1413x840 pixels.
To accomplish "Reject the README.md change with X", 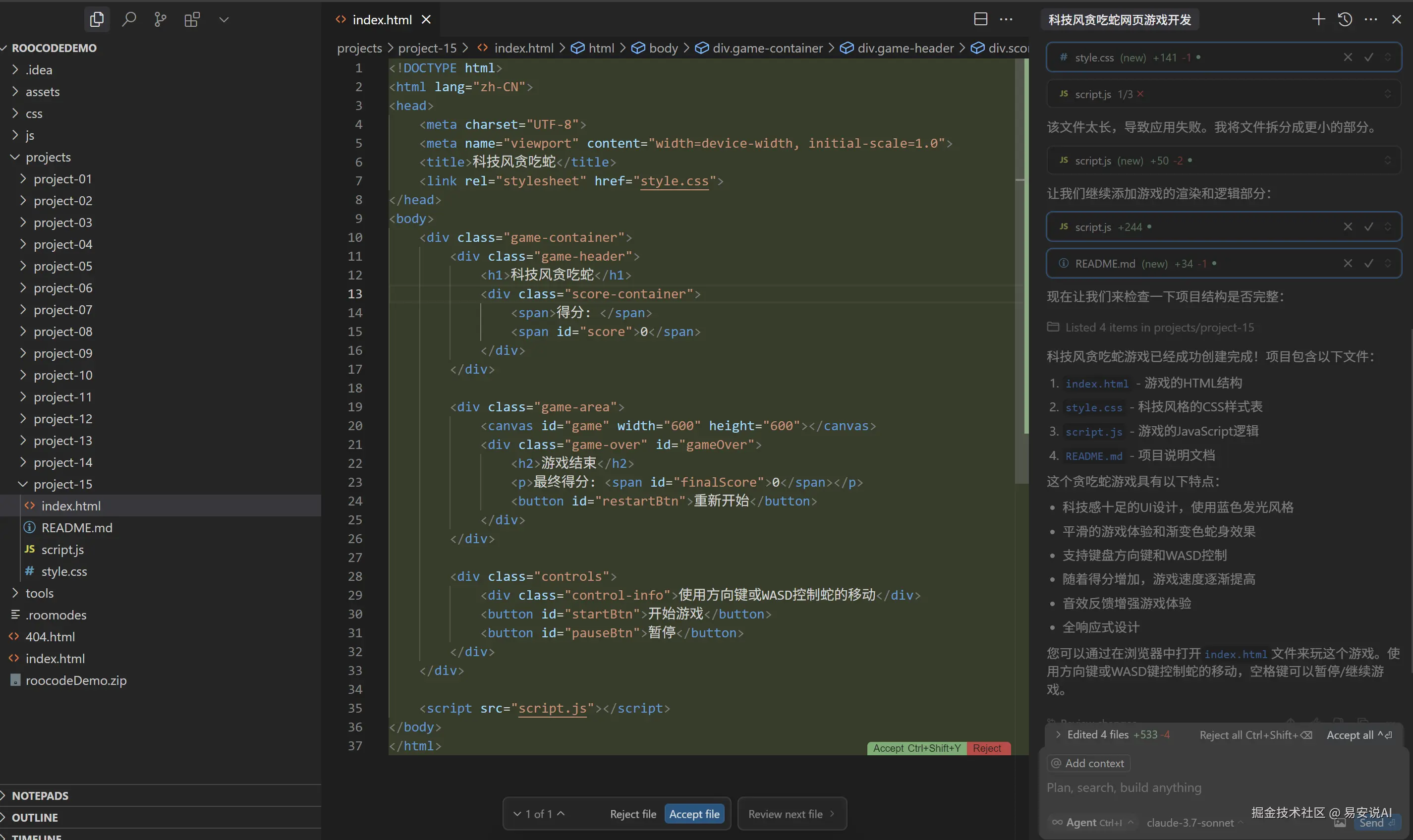I will [1348, 263].
